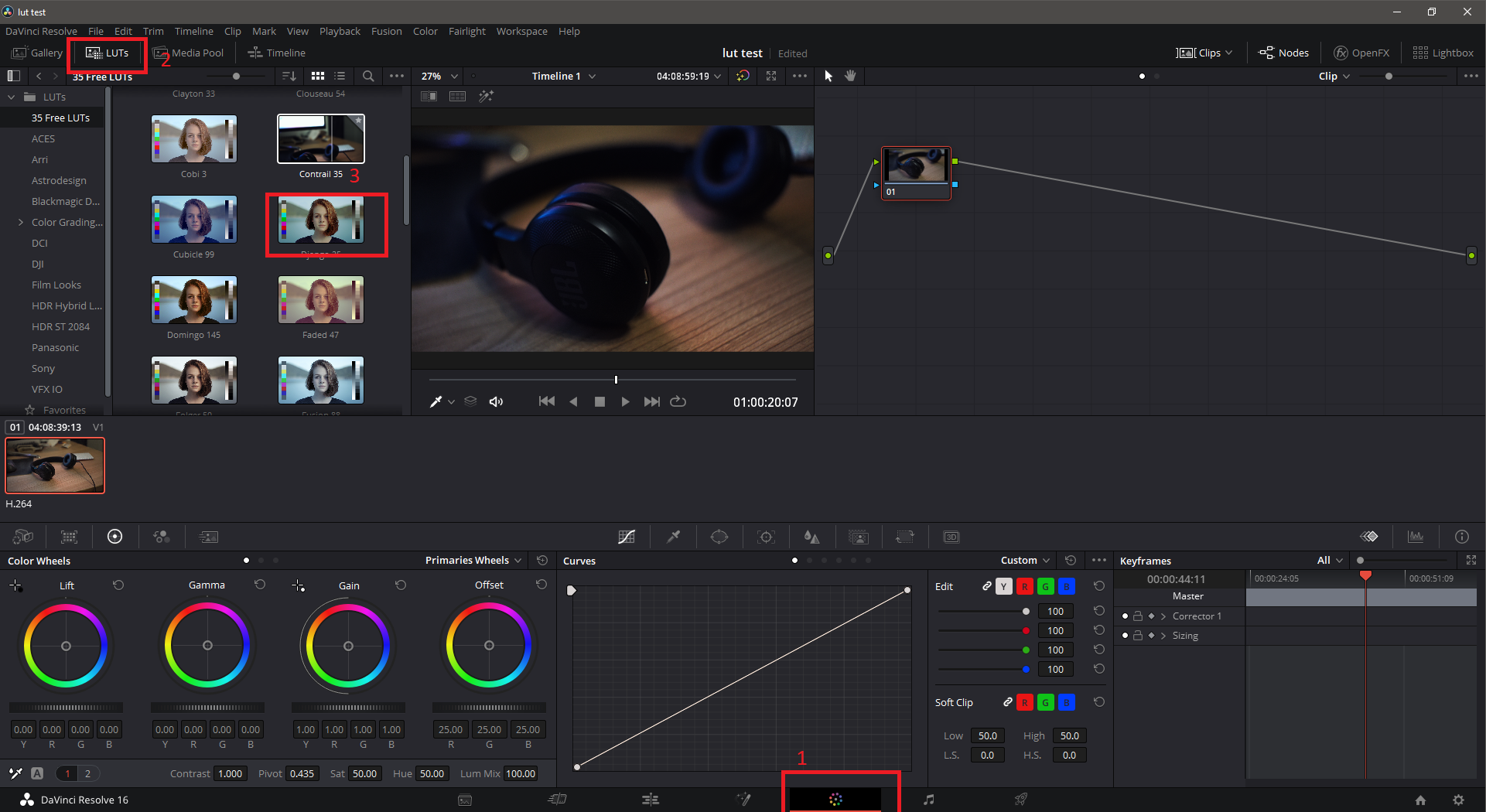Open the Scopes panel icon
The width and height of the screenshot is (1486, 812).
click(1416, 537)
